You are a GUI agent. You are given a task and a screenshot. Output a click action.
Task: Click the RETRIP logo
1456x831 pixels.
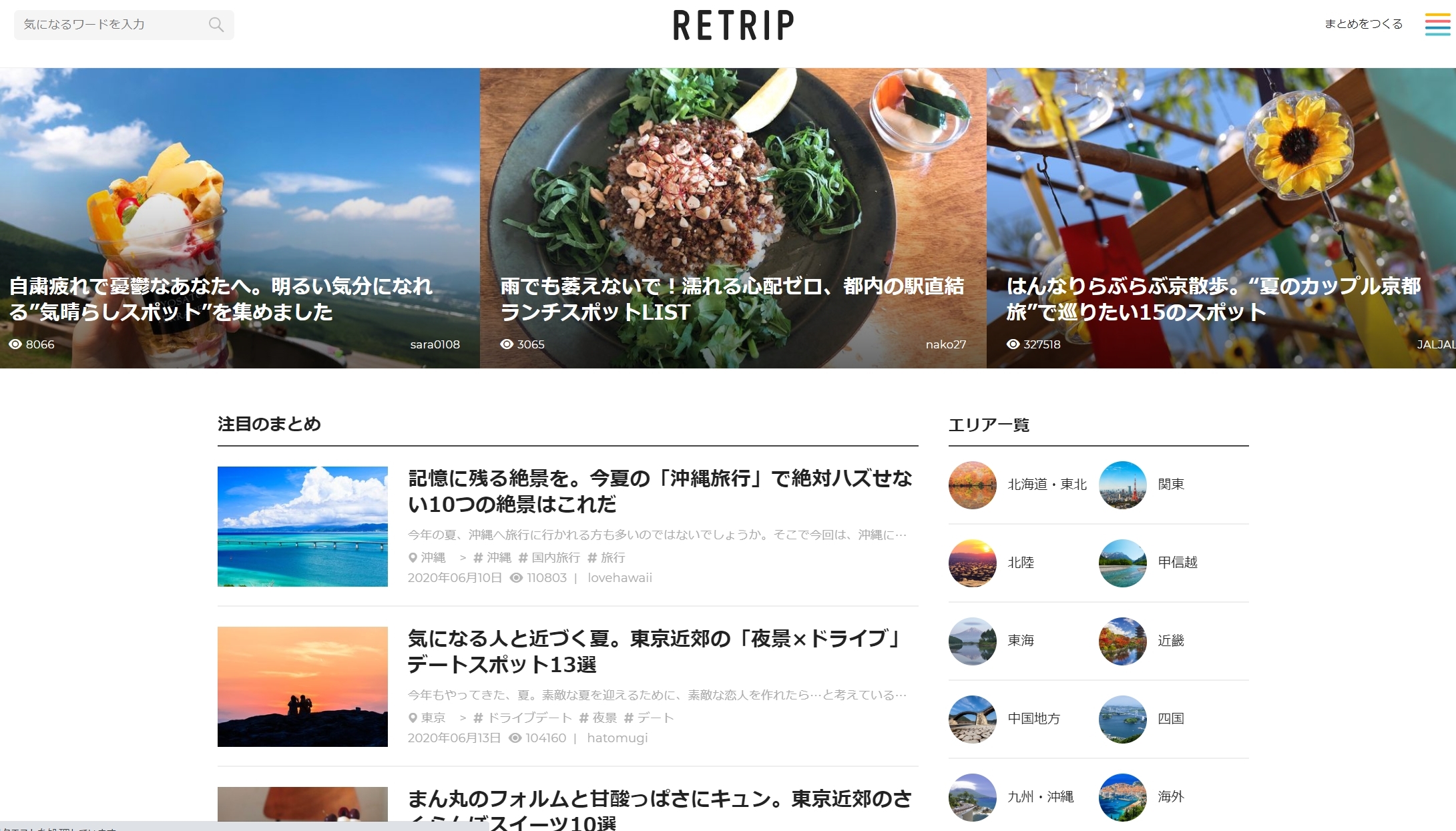pos(733,25)
